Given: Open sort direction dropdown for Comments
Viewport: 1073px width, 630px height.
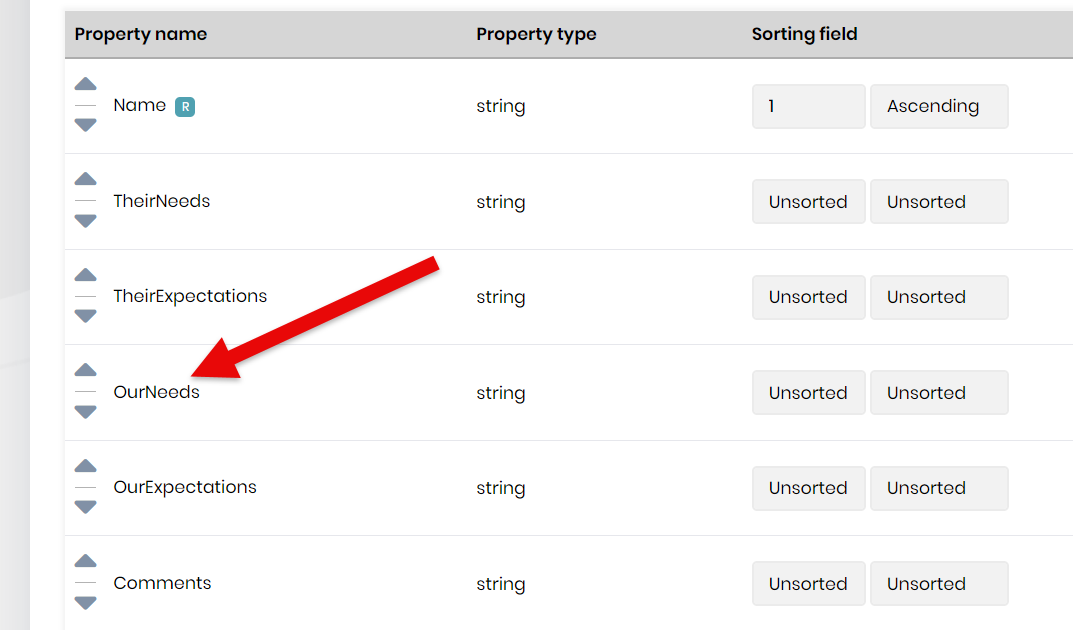Looking at the screenshot, I should tap(939, 584).
